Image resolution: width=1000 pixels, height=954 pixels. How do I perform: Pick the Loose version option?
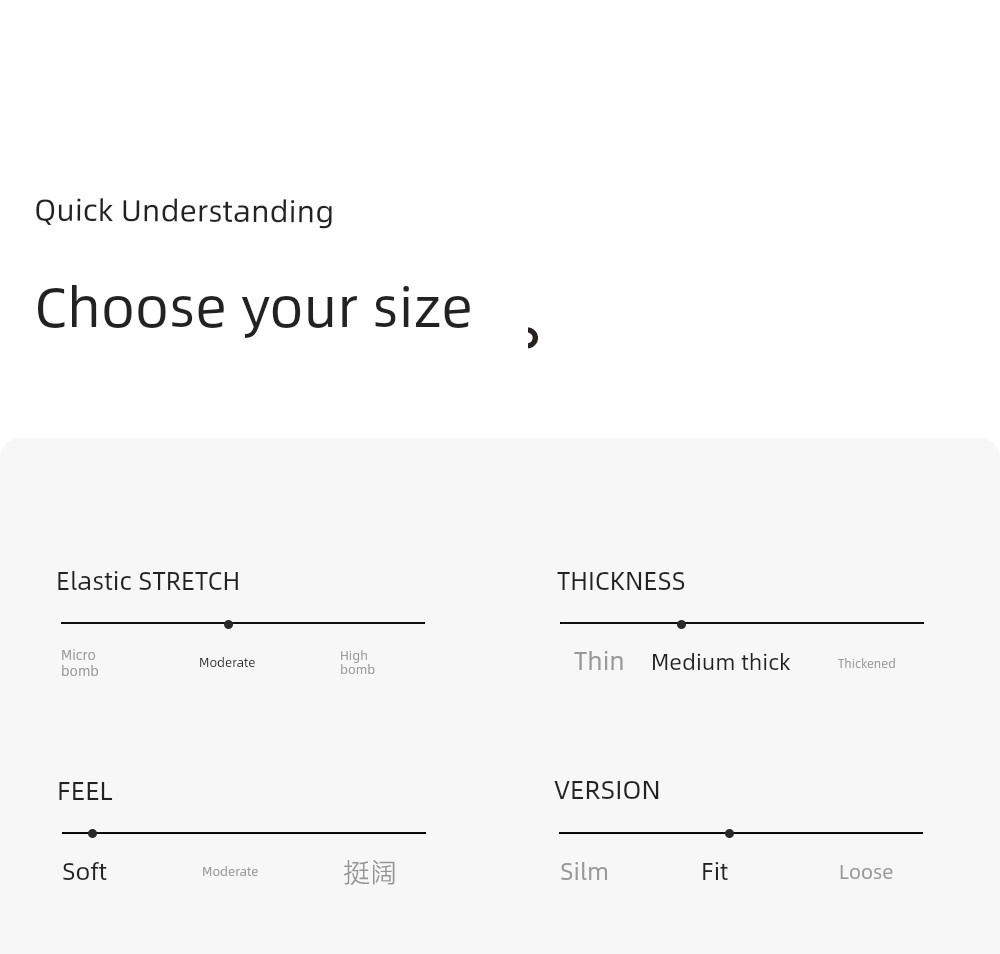[866, 872]
